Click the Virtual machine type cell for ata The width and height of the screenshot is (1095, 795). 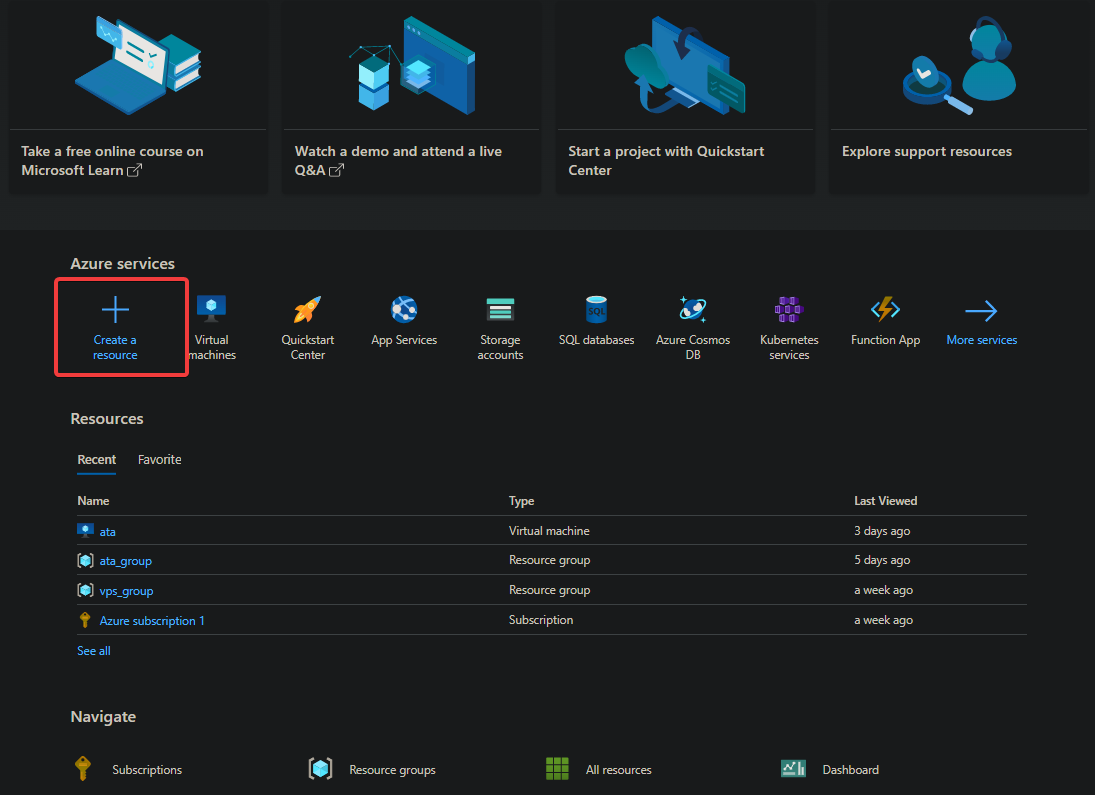tap(549, 531)
